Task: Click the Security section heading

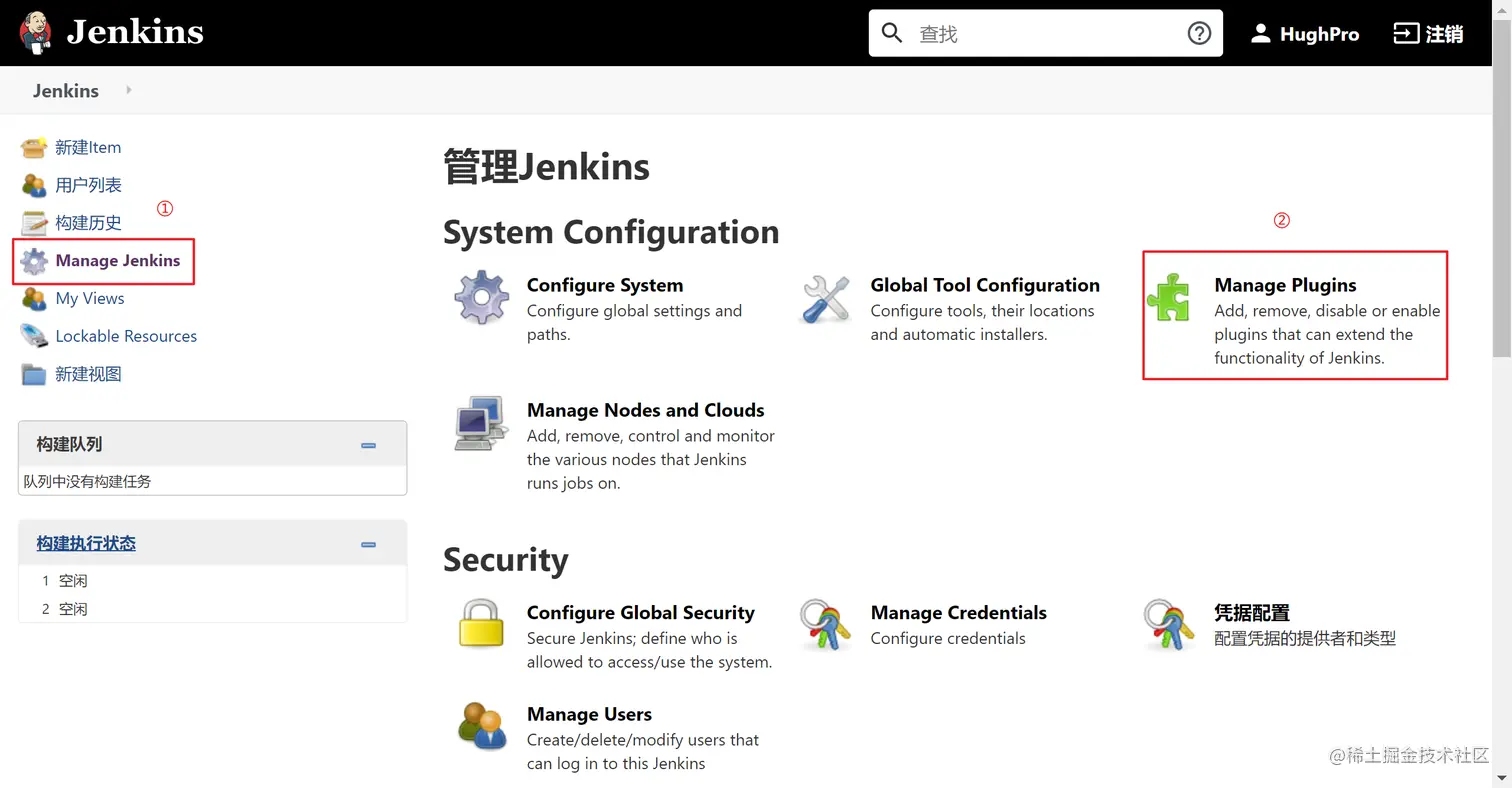Action: (505, 559)
